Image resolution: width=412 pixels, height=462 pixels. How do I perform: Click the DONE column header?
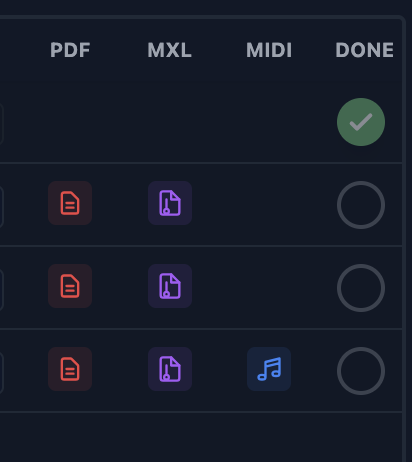[x=364, y=50]
